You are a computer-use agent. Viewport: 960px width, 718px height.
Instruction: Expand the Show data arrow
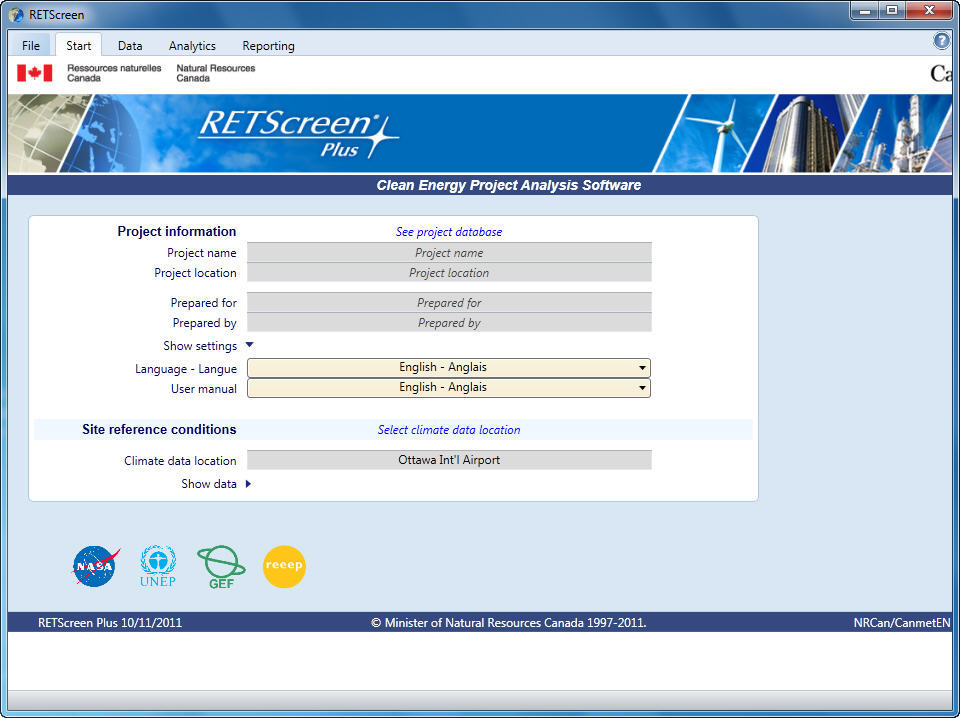(x=249, y=484)
